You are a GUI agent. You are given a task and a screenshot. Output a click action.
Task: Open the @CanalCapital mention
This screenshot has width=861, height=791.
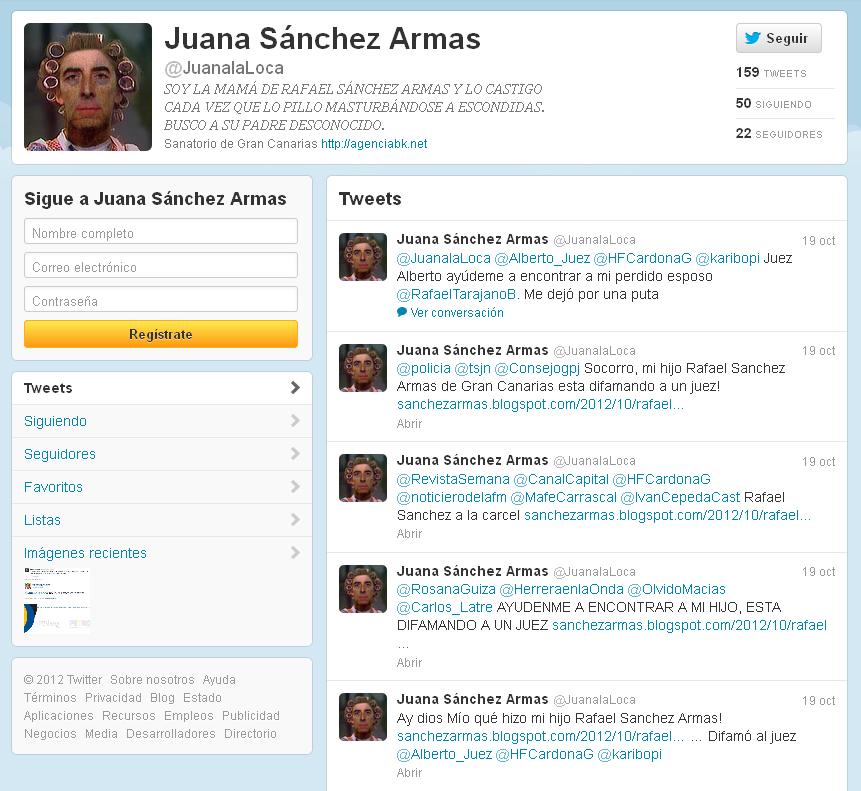click(x=561, y=479)
